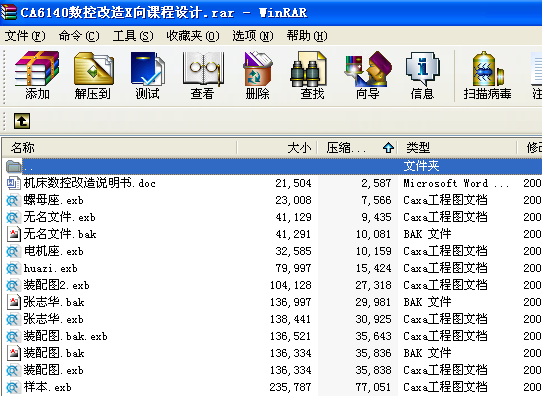Select file 装配图.bak.exb

coord(66,336)
